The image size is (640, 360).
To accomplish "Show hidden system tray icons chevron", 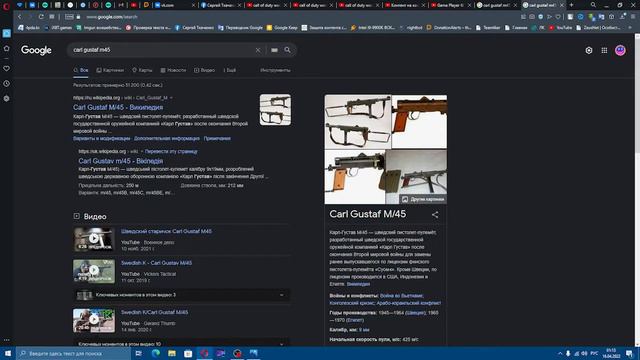I will coord(560,353).
